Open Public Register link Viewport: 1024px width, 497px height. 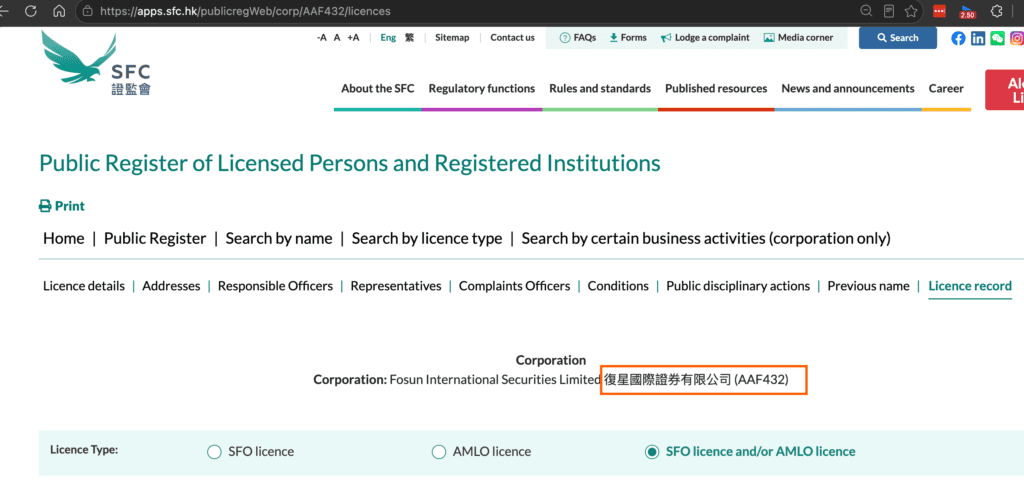tap(155, 239)
